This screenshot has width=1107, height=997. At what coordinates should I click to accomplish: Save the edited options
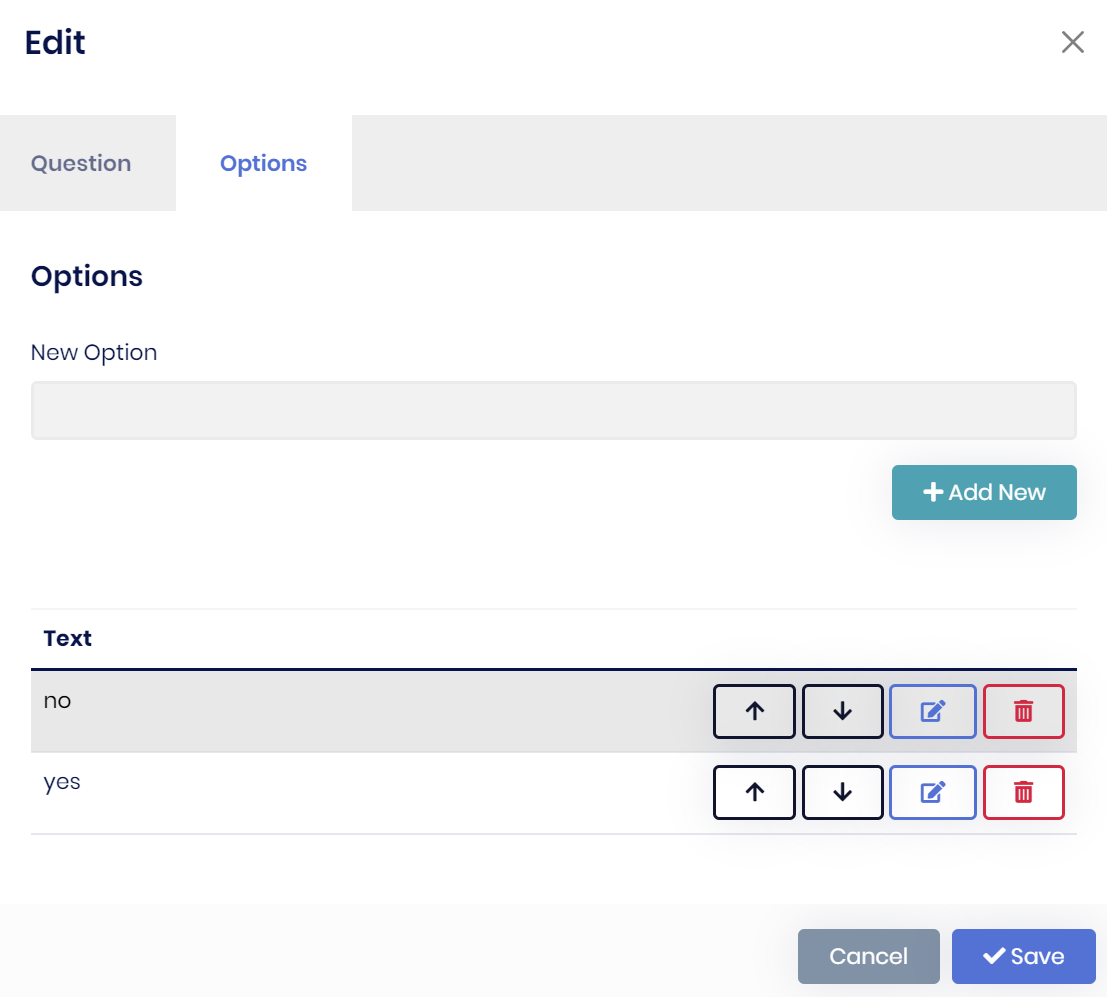click(1023, 955)
